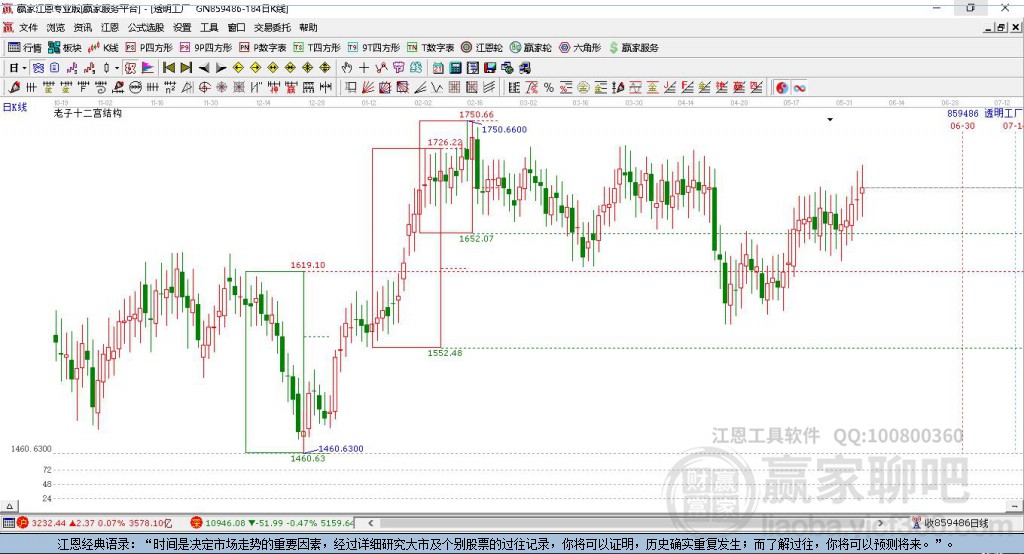Click the colorful flag chart icon
The height and width of the screenshot is (554, 1024).
(x=148, y=68)
